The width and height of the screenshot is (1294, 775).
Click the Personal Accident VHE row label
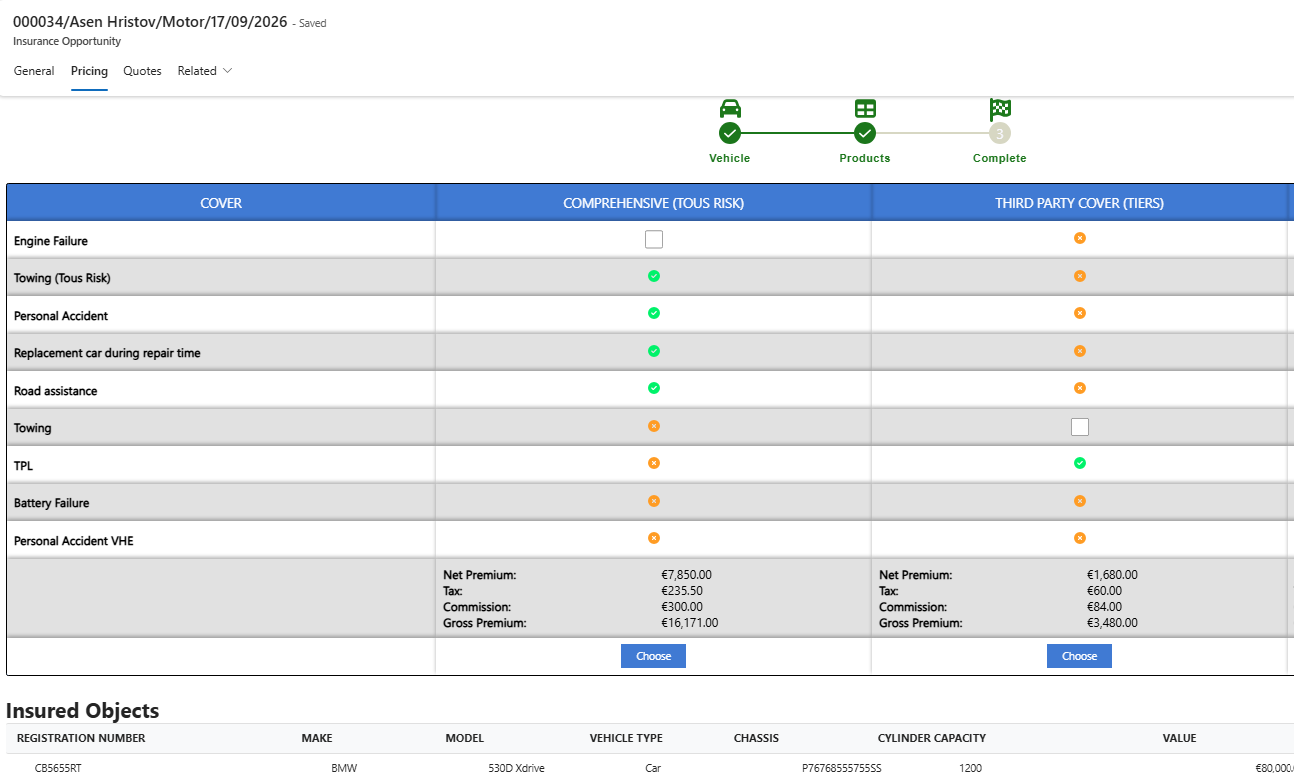tap(74, 541)
